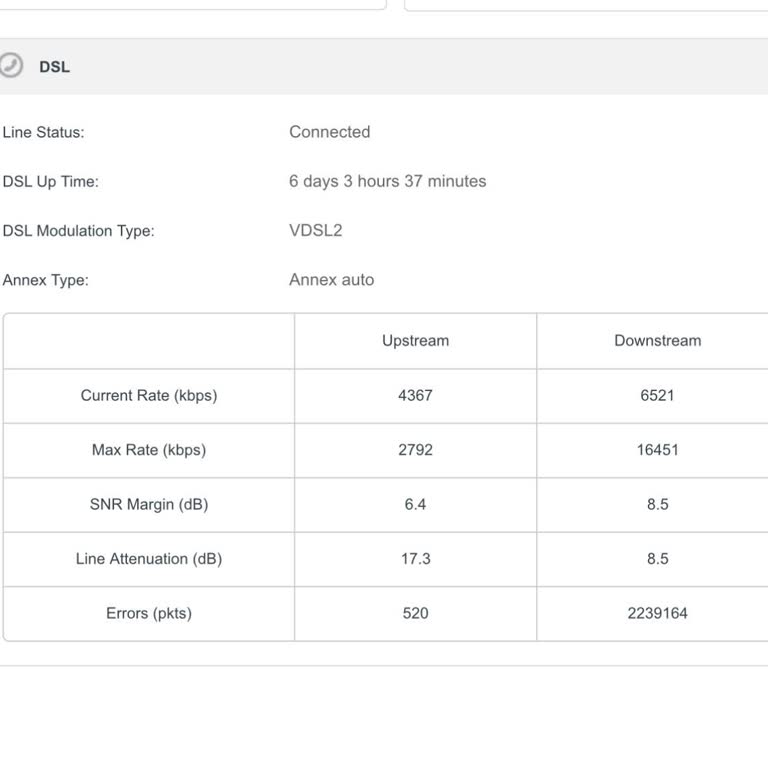Click the Current Rate (kbps) row label
Viewport: 768px width, 768px height.
[x=148, y=395]
